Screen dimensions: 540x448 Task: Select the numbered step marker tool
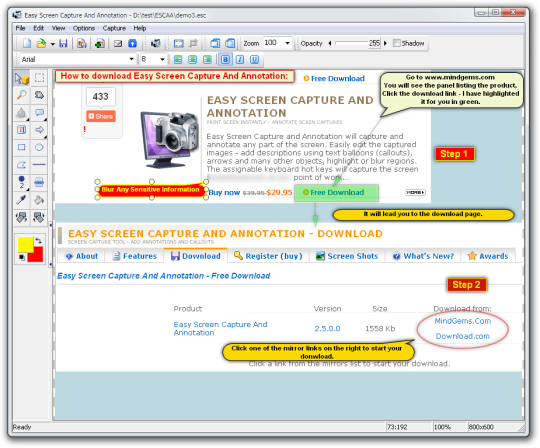point(21,182)
